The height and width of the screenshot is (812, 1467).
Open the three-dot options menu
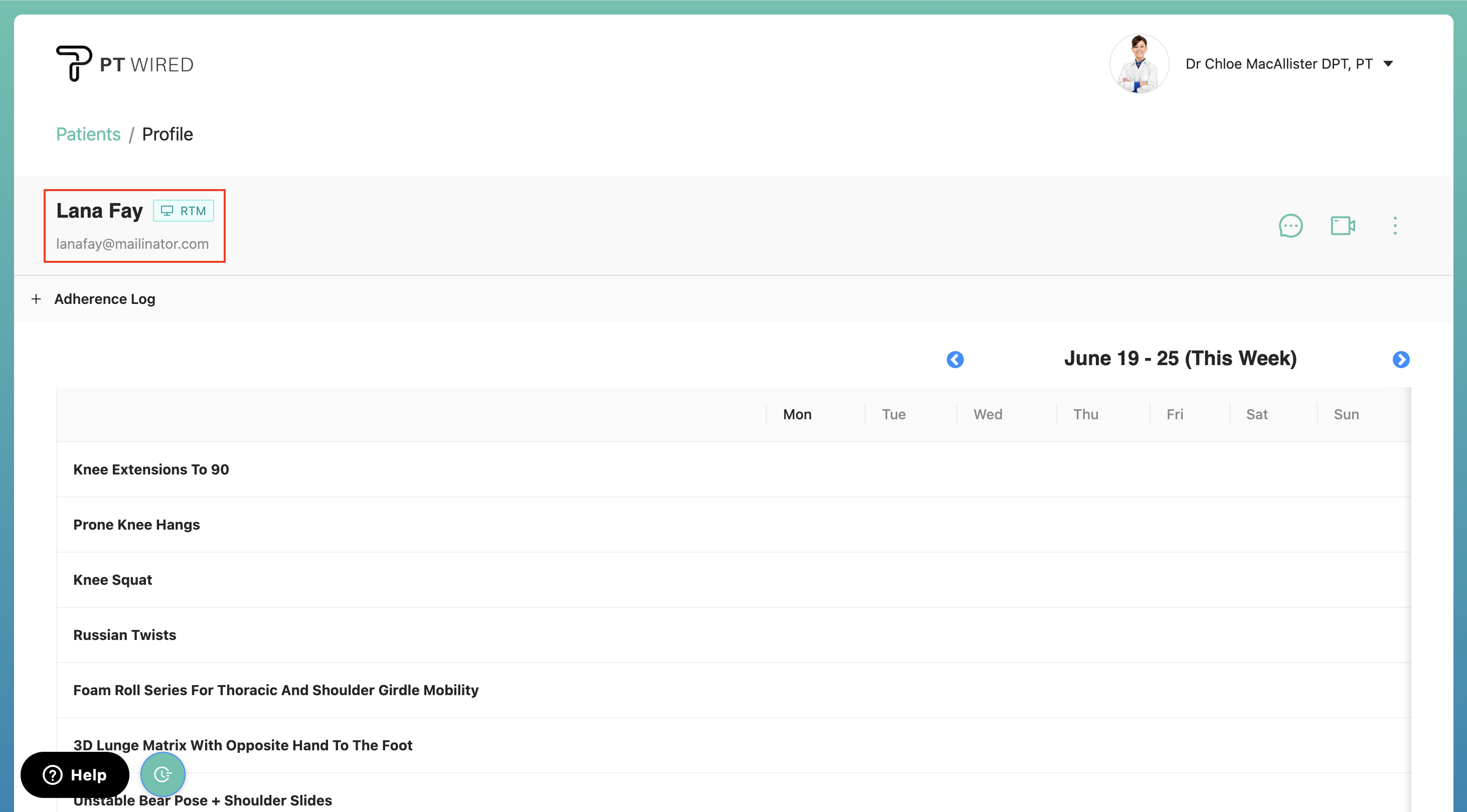[x=1395, y=226]
